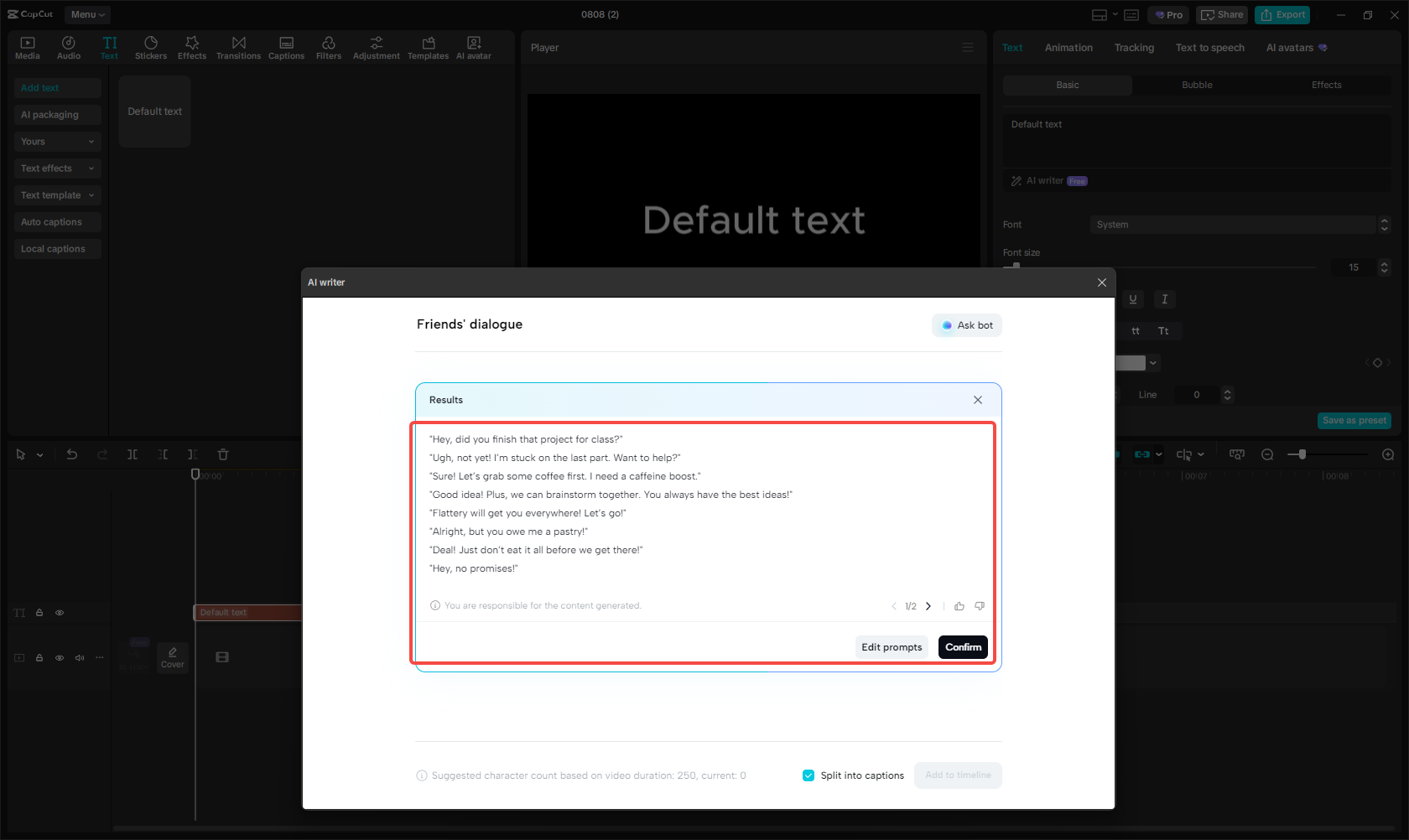Expand the Yours text category

pos(58,142)
